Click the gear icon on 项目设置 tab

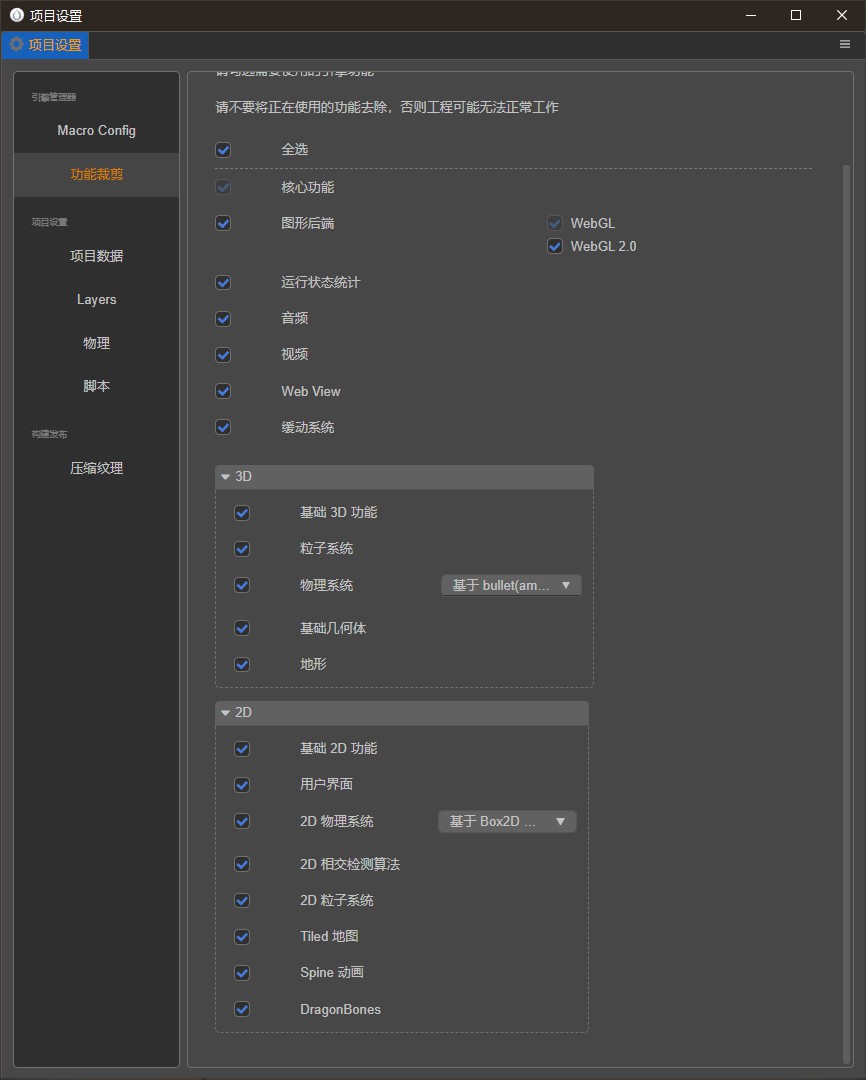16,45
